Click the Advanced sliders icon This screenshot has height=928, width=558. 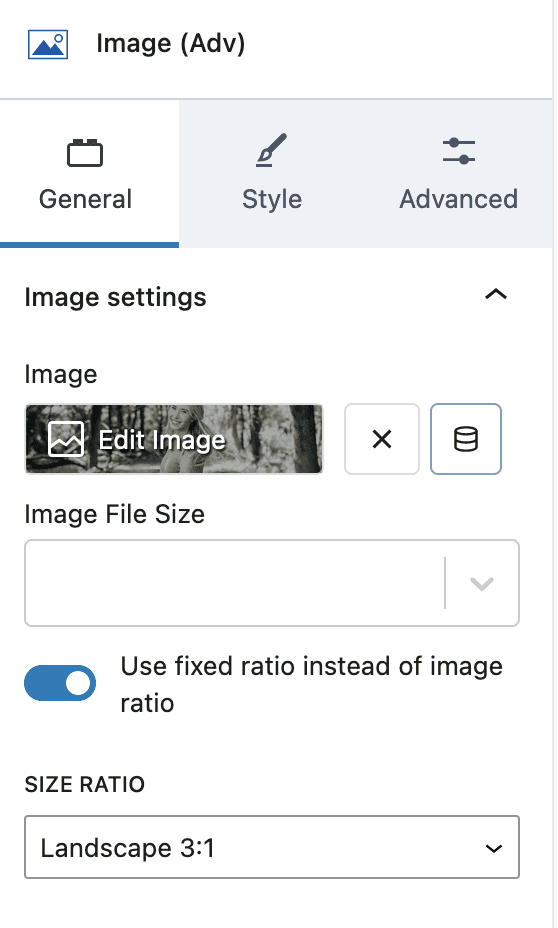point(459,151)
